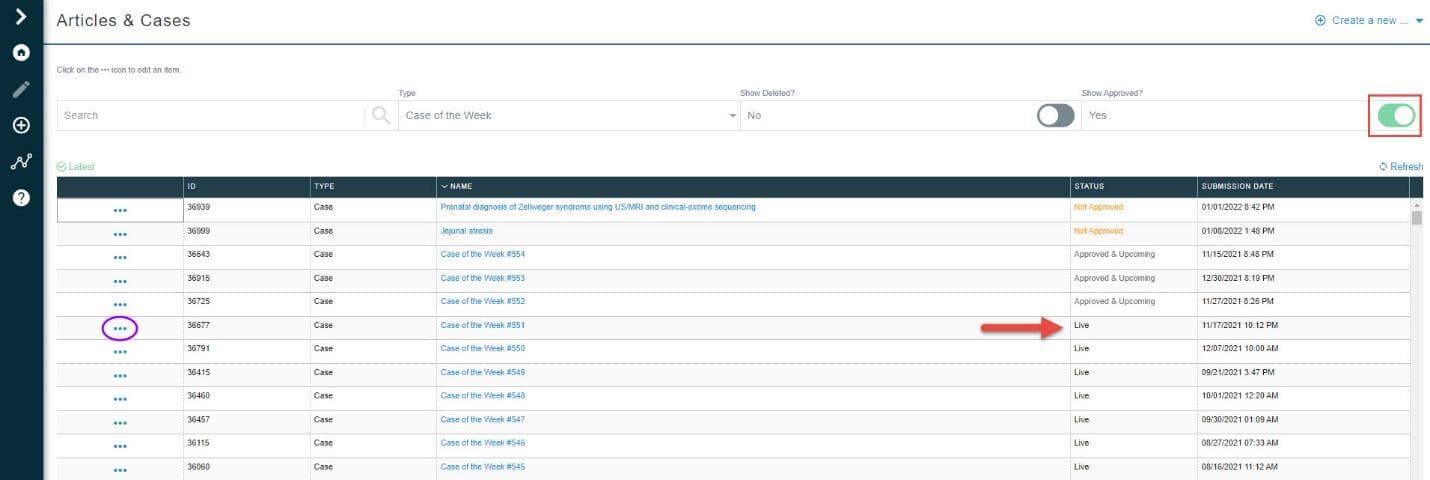Refresh the articles list
The height and width of the screenshot is (480, 1430).
click(1400, 167)
